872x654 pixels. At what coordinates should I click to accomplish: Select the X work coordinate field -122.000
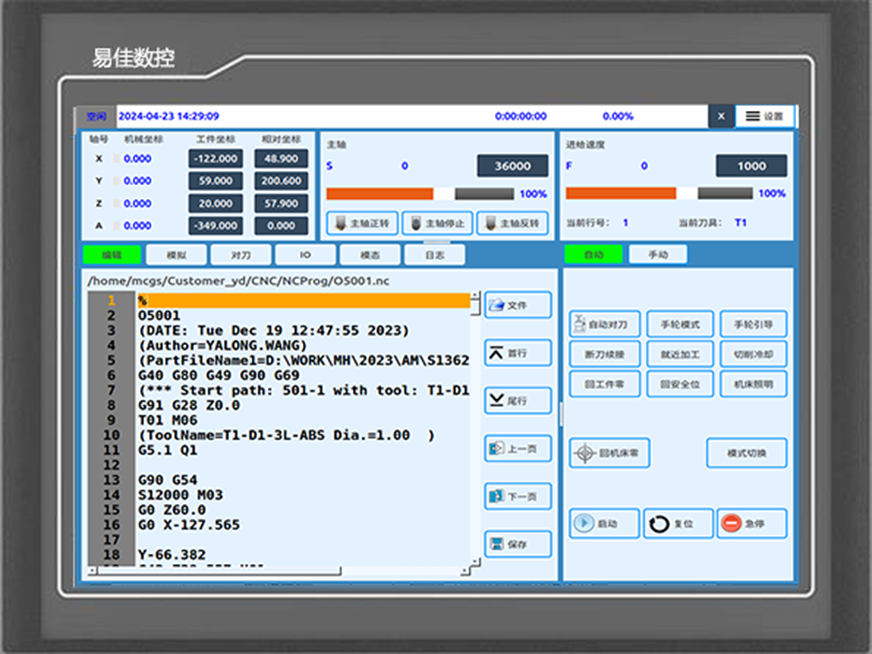pos(215,158)
